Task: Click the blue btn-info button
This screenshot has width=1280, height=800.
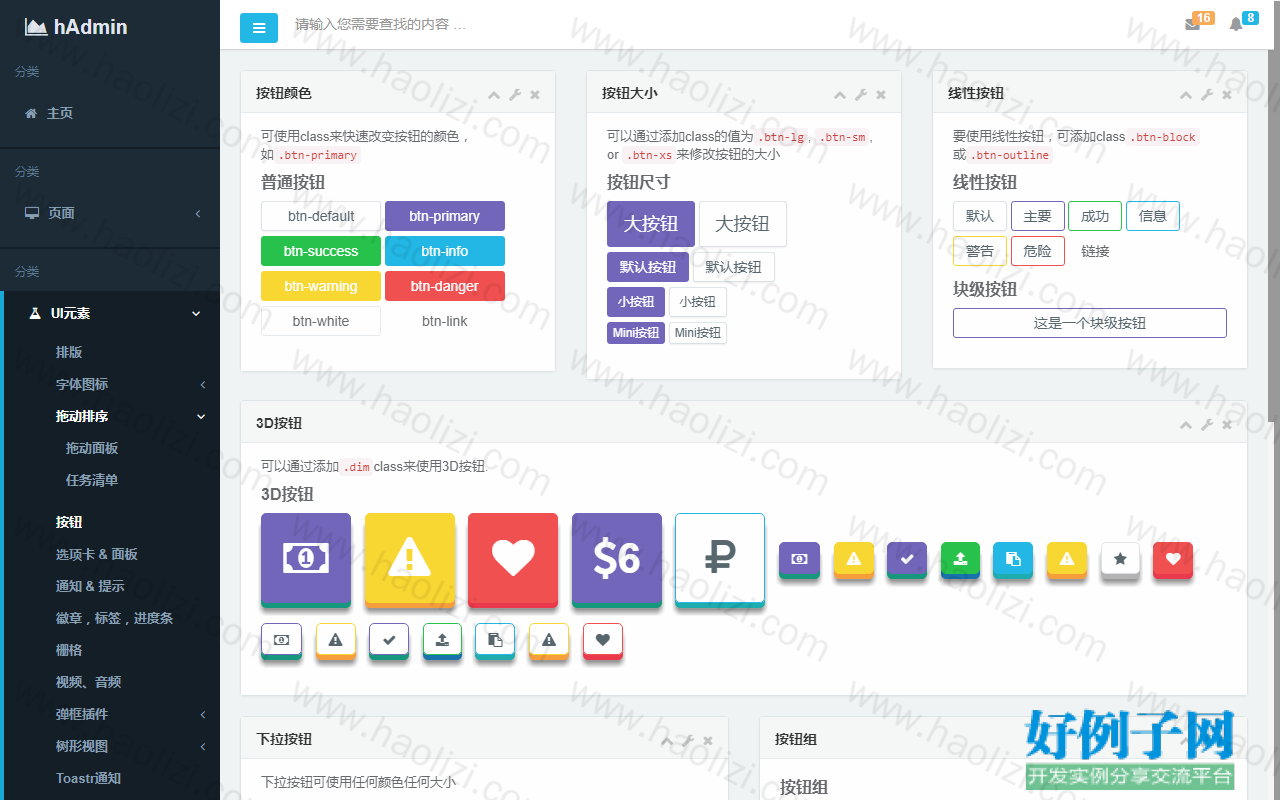Action: 445,251
